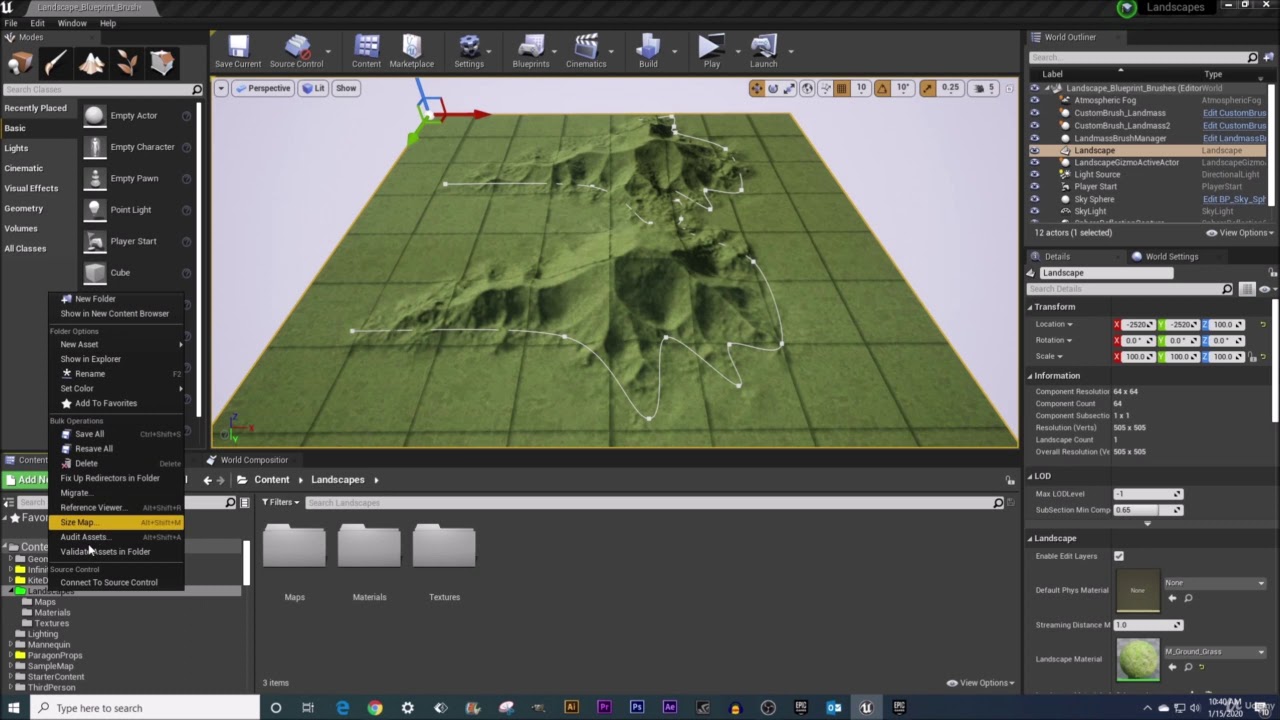Toggle scale snapping in viewport toolbar
Viewport: 1280px width, 720px height.
pos(927,88)
